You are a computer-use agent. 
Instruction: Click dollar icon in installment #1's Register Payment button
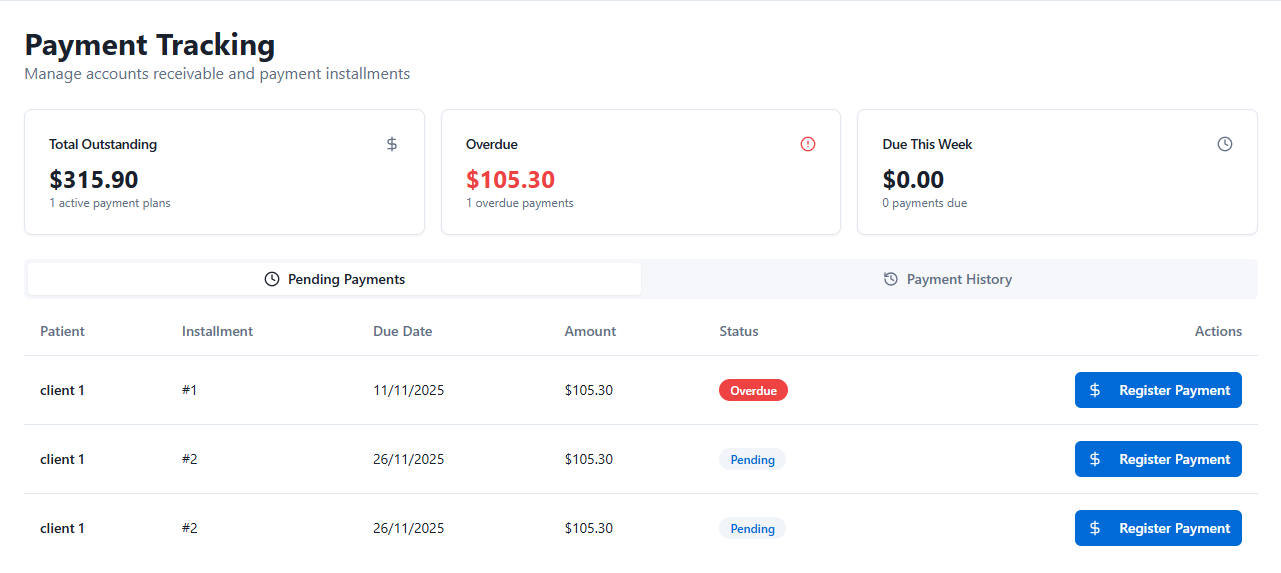1095,390
